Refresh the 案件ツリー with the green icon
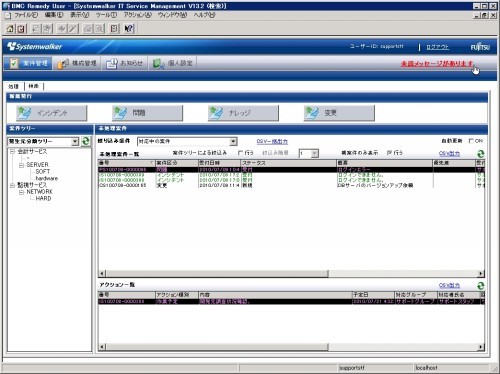500x374 pixels. (86, 141)
